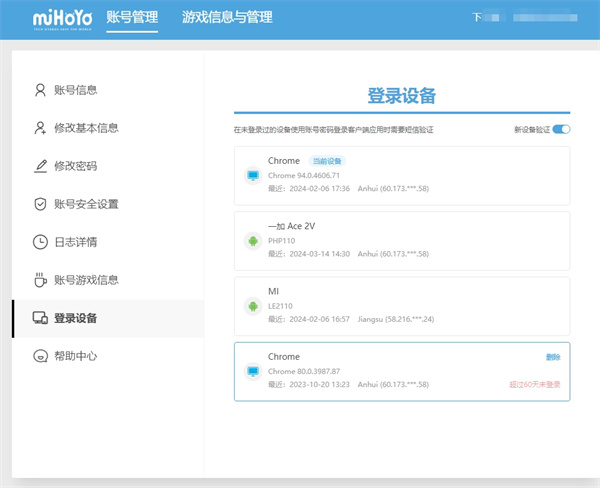
Task: Click the '2024-03-14 14:30' login time
Action: (x=320, y=254)
